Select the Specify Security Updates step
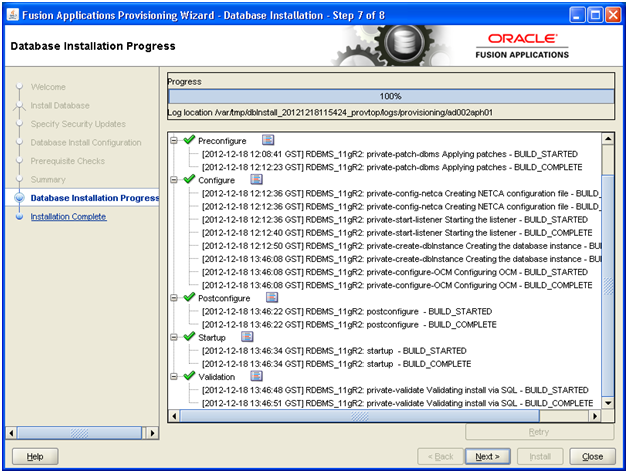The width and height of the screenshot is (628, 473). (78, 124)
